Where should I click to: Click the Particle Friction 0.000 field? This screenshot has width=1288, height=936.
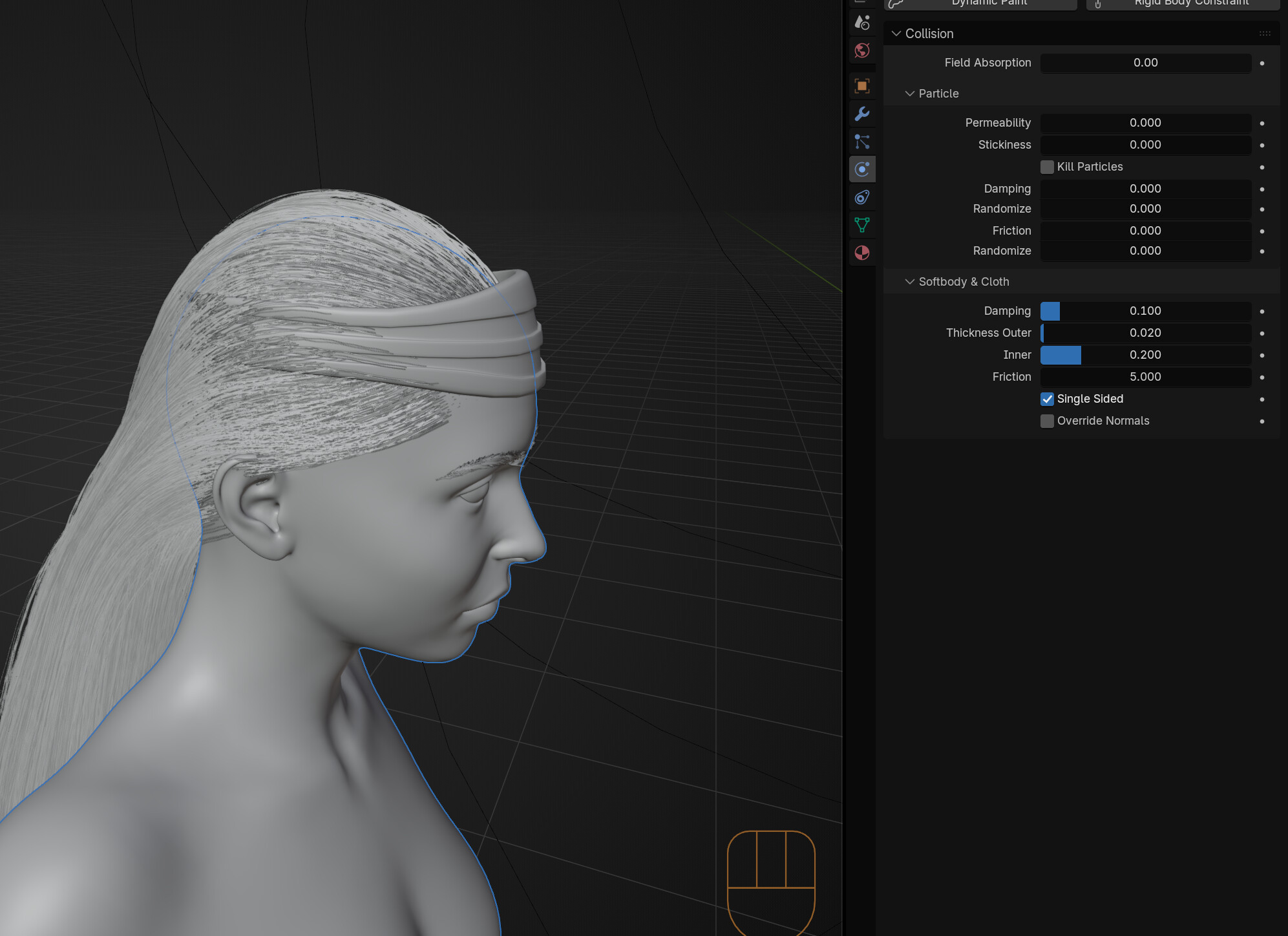click(x=1146, y=231)
